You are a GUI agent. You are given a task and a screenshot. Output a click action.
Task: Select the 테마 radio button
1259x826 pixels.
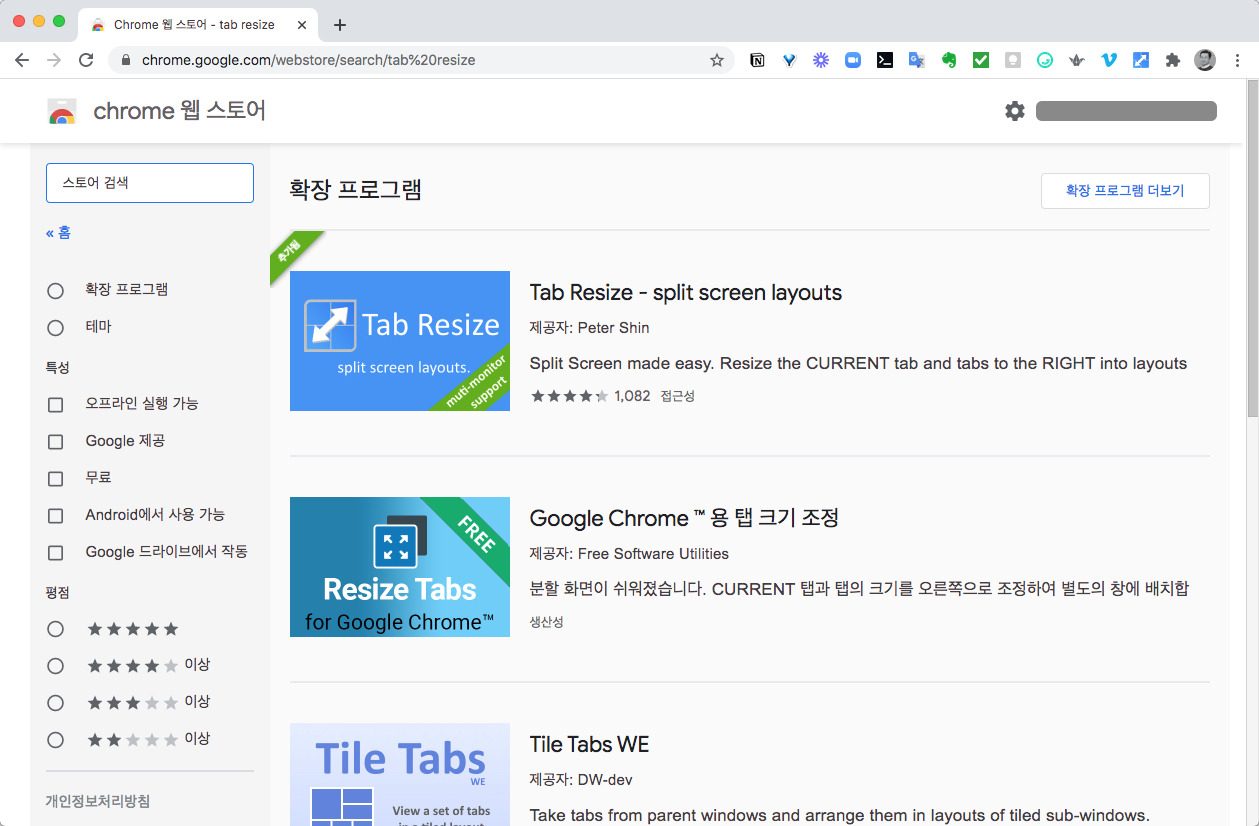(55, 328)
